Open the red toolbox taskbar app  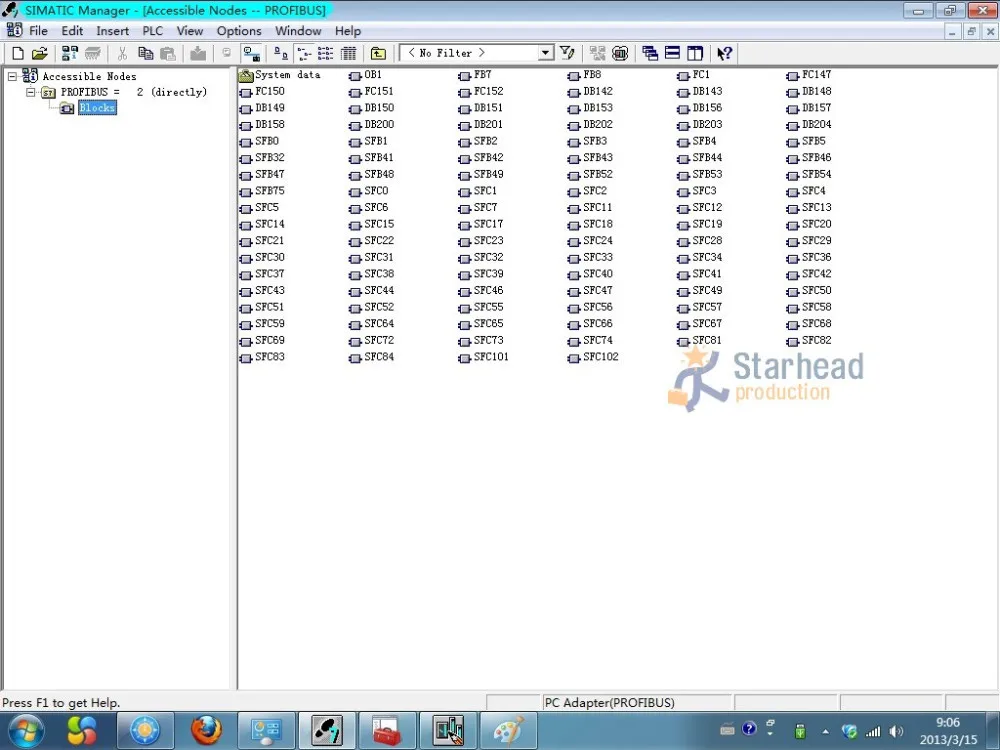387,730
